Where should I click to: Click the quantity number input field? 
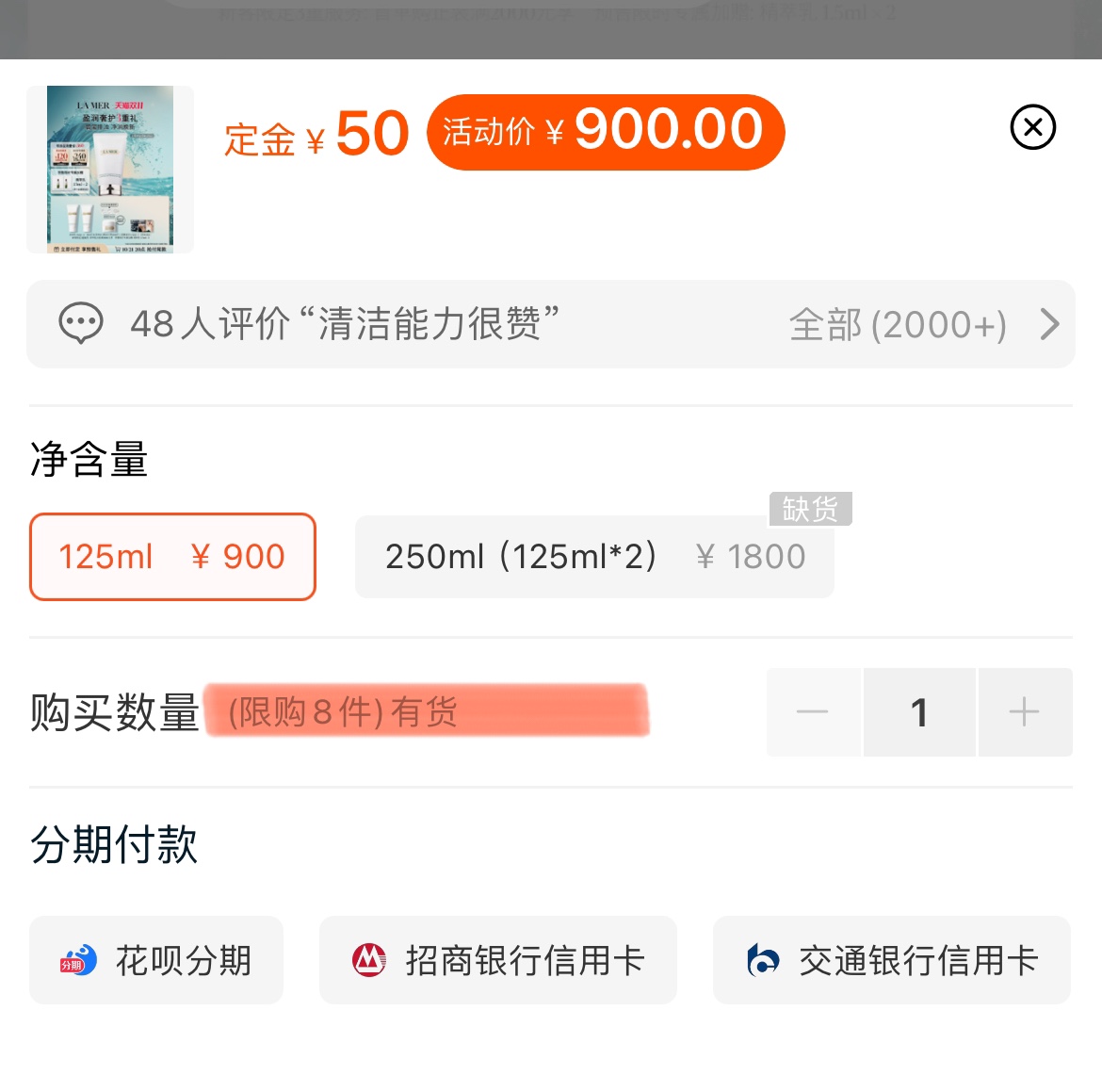pyautogui.click(x=919, y=712)
